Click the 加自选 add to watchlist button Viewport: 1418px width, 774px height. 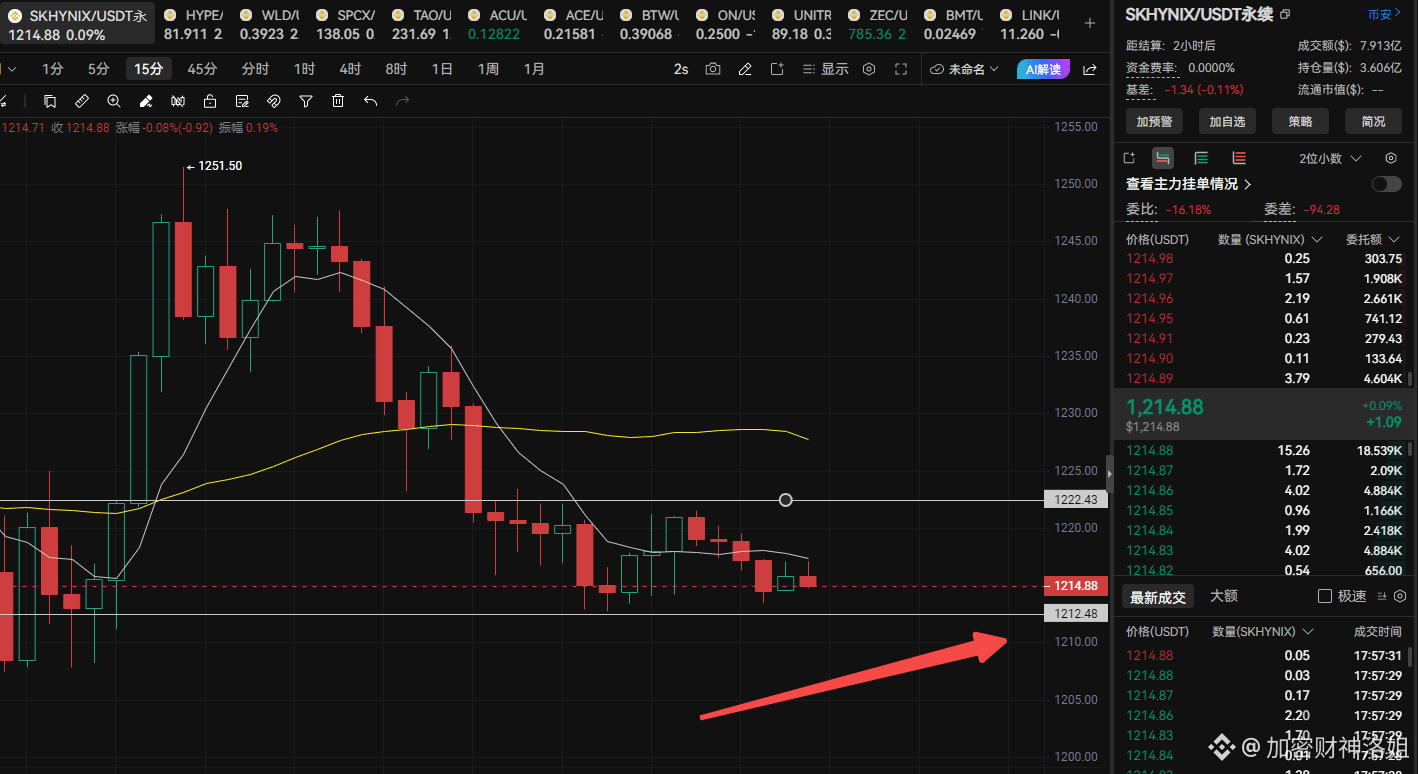(x=1227, y=121)
